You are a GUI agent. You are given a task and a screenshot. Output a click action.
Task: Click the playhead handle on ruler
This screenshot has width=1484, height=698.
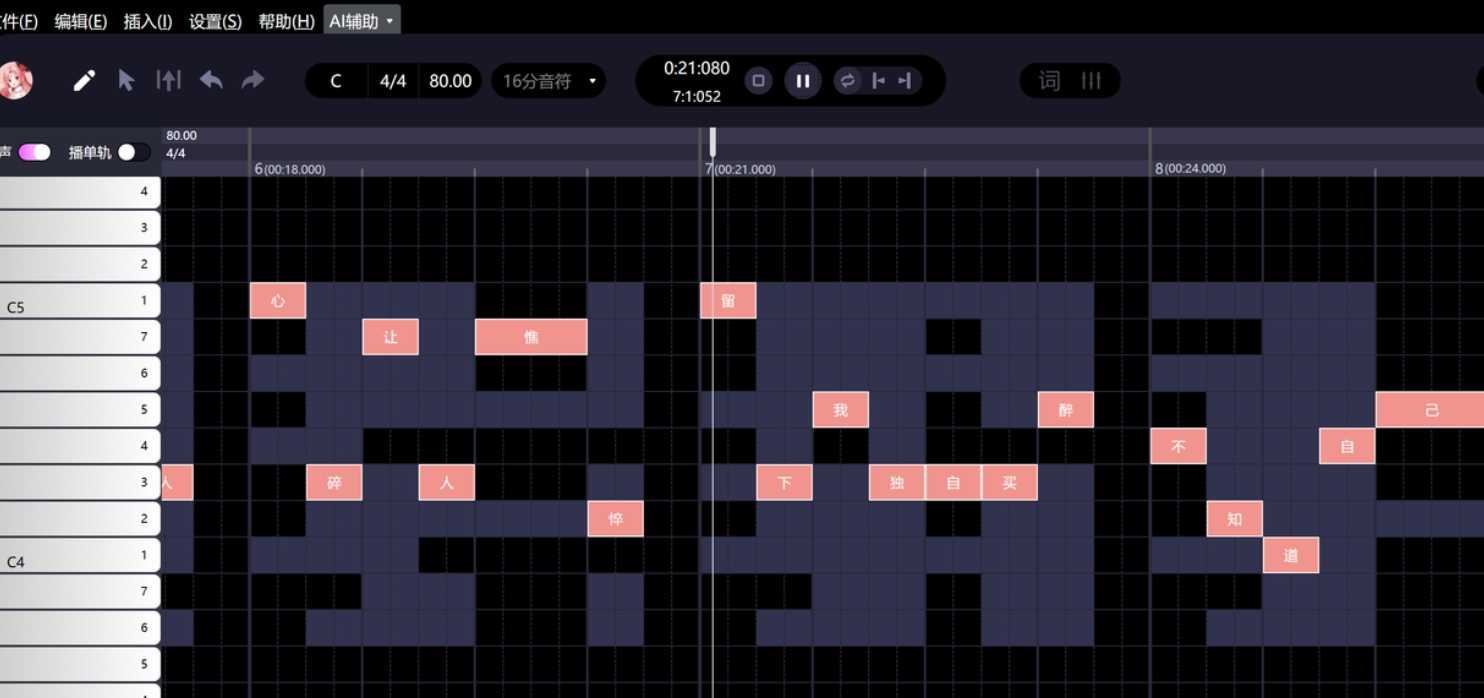point(712,140)
